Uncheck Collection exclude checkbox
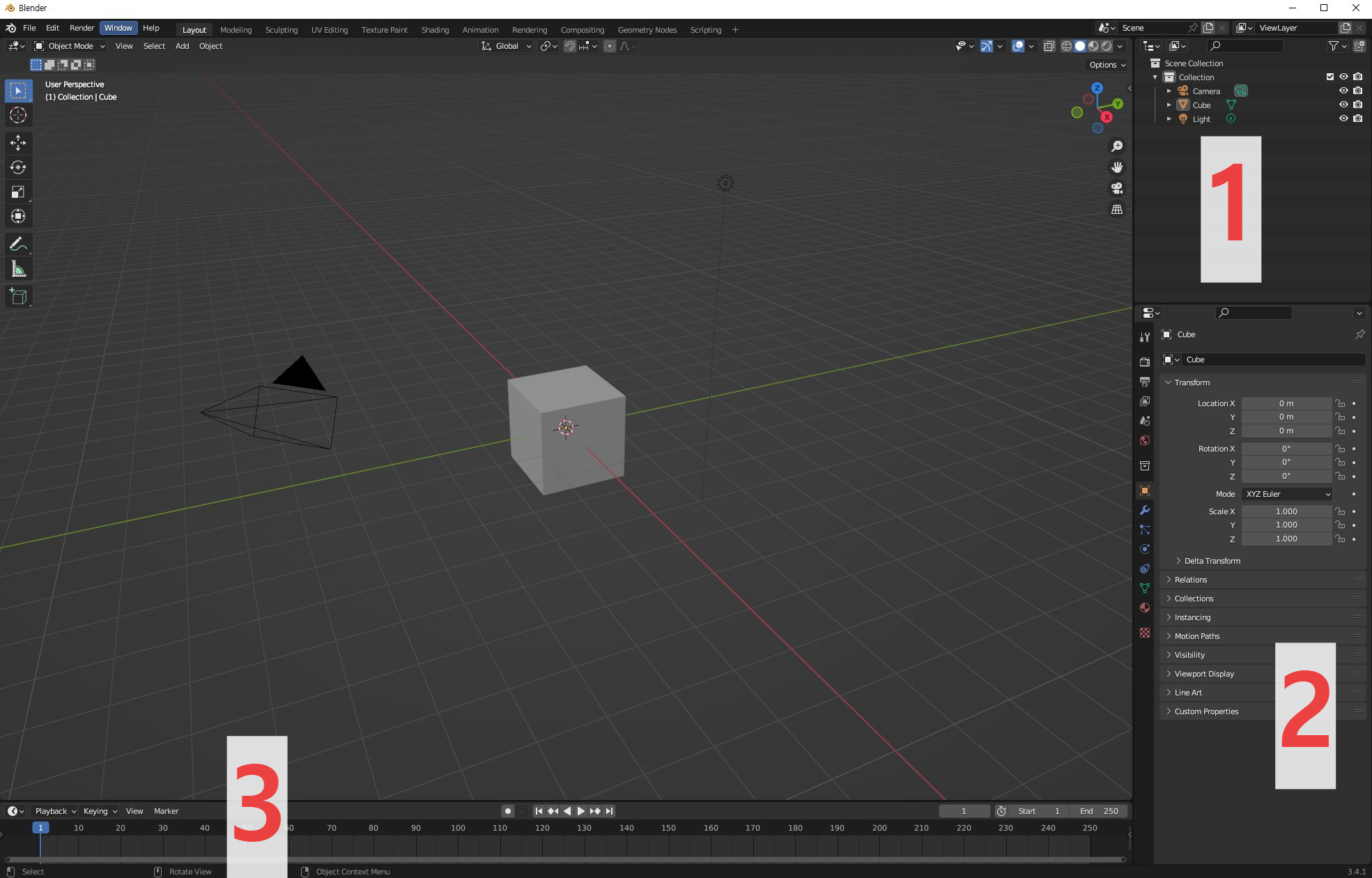 point(1329,77)
